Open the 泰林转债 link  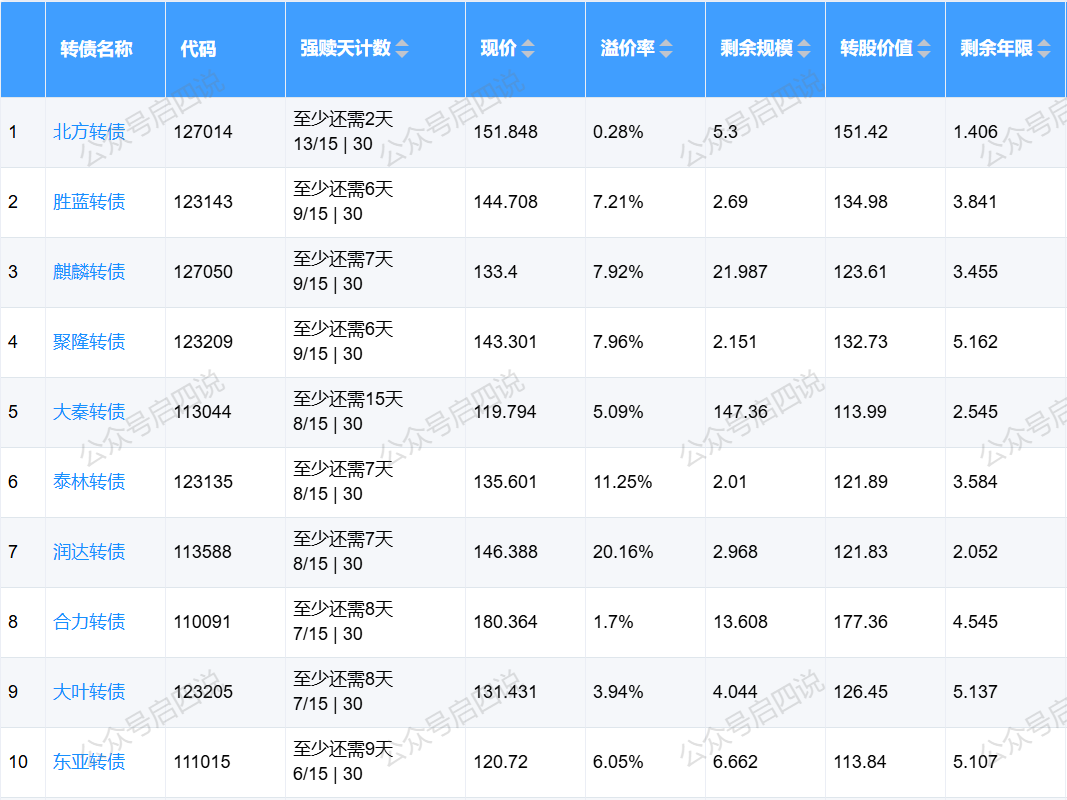tap(89, 482)
